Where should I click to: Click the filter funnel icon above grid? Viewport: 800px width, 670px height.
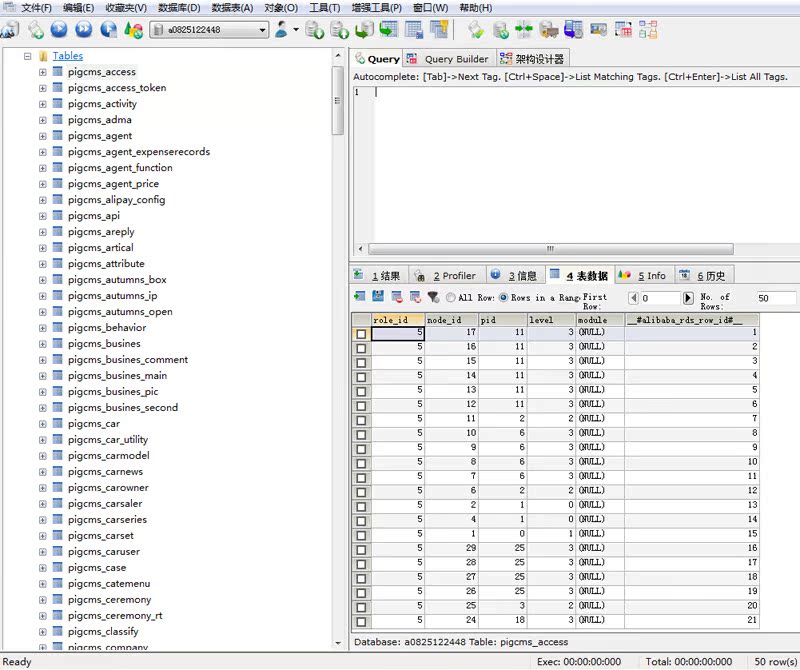[433, 297]
